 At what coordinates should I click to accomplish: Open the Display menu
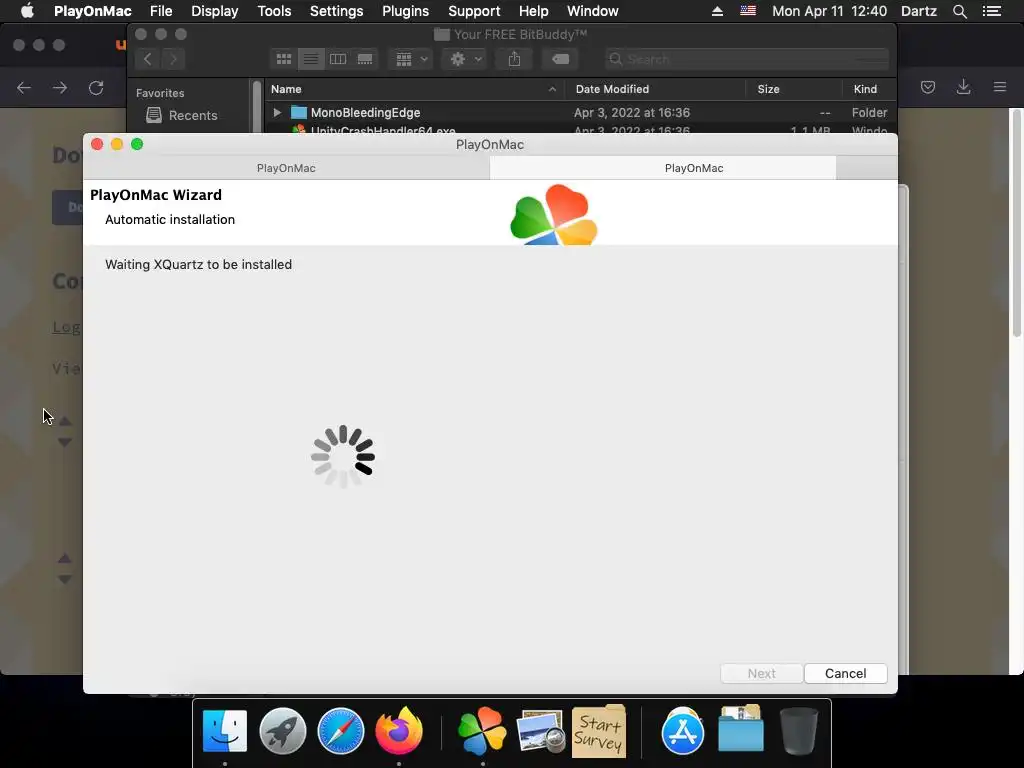tap(214, 11)
